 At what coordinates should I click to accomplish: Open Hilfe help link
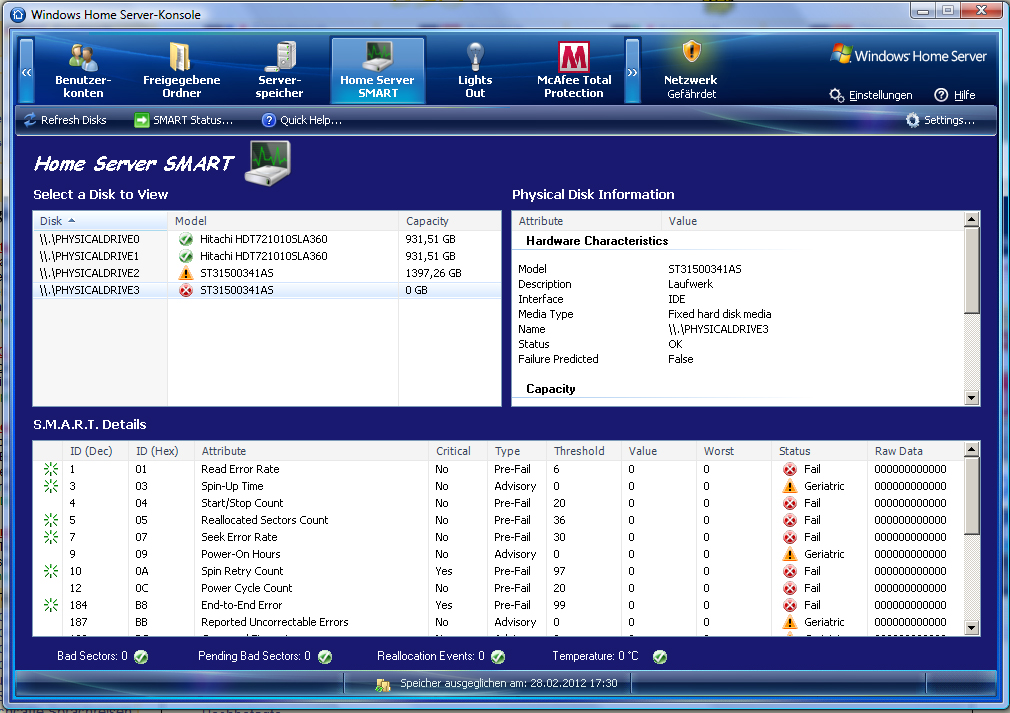point(955,95)
